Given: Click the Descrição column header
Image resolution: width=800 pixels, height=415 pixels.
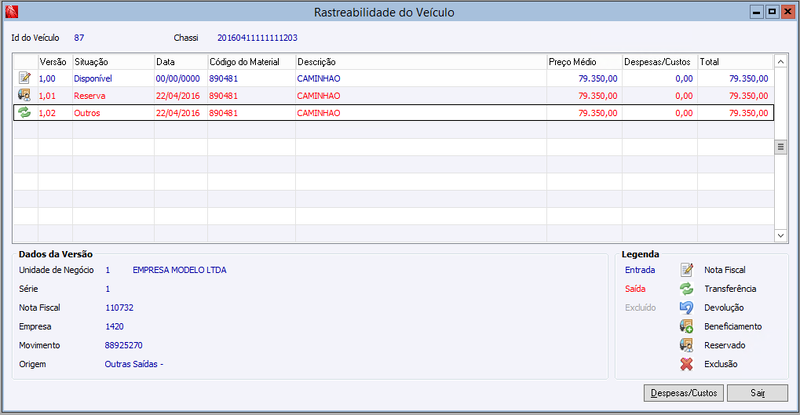Looking at the screenshot, I should [x=421, y=62].
